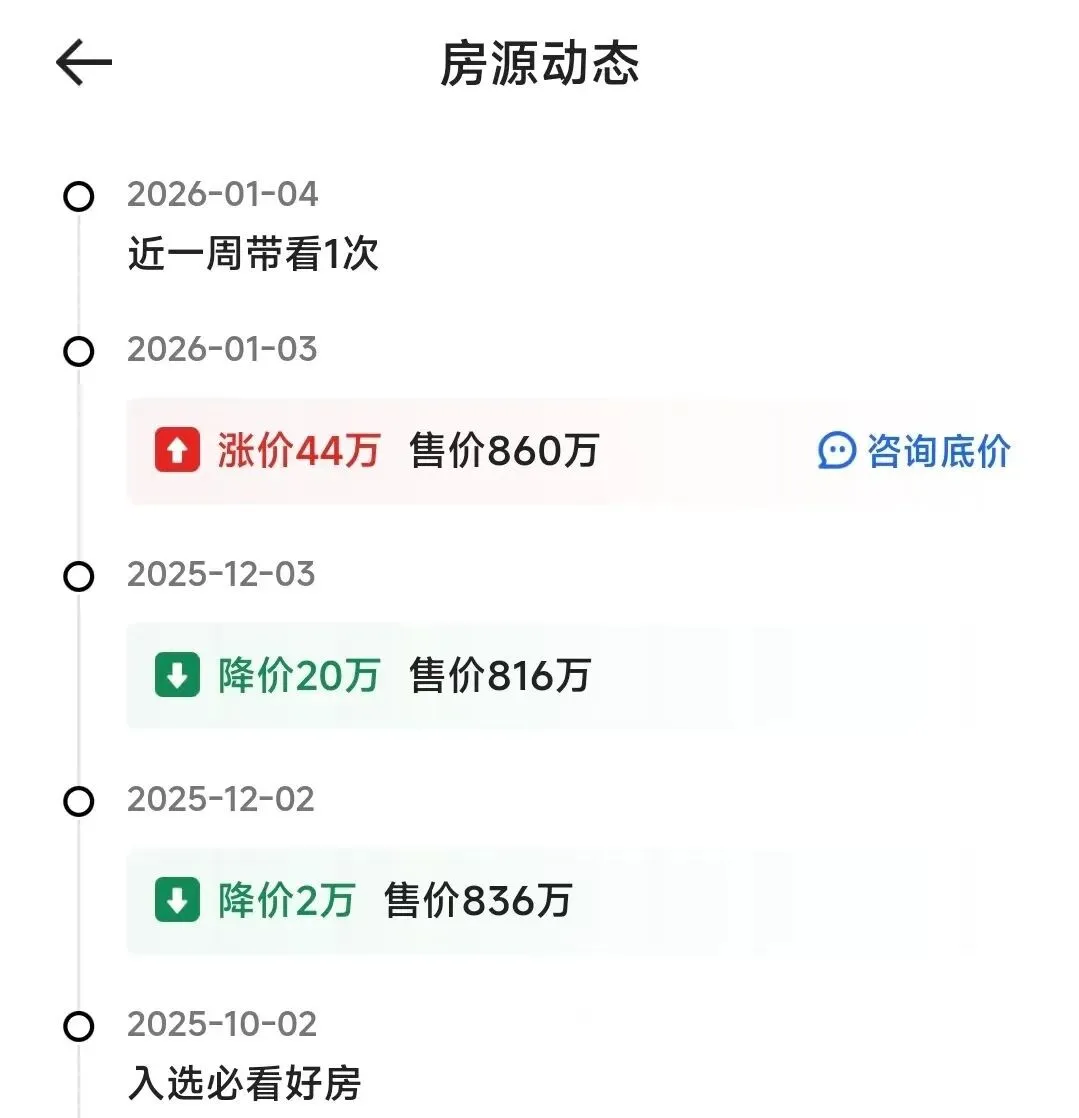Tap the 降价20万 green label
1079x1118 pixels.
tap(298, 676)
